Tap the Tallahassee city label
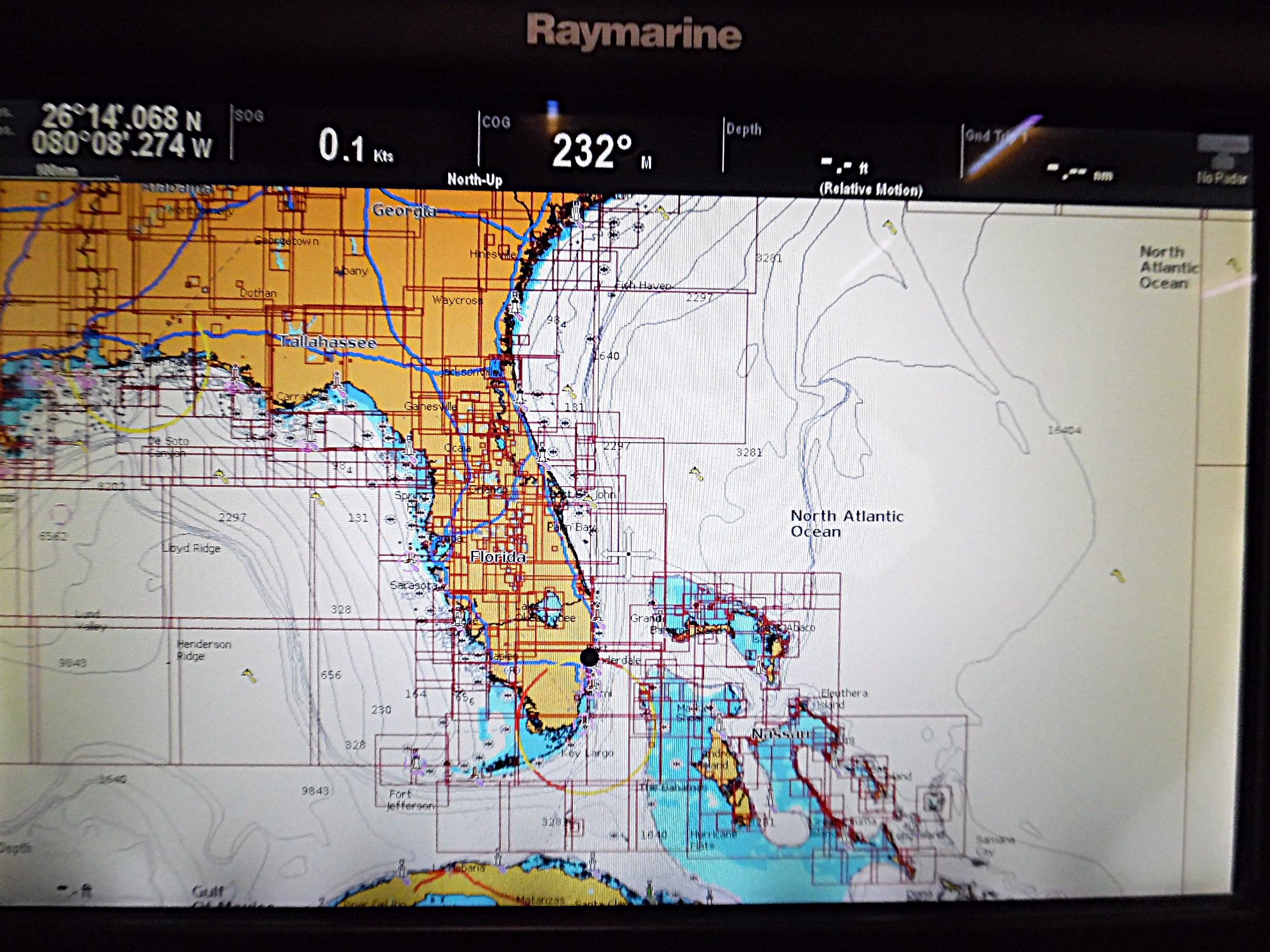1270x952 pixels. pyautogui.click(x=328, y=342)
